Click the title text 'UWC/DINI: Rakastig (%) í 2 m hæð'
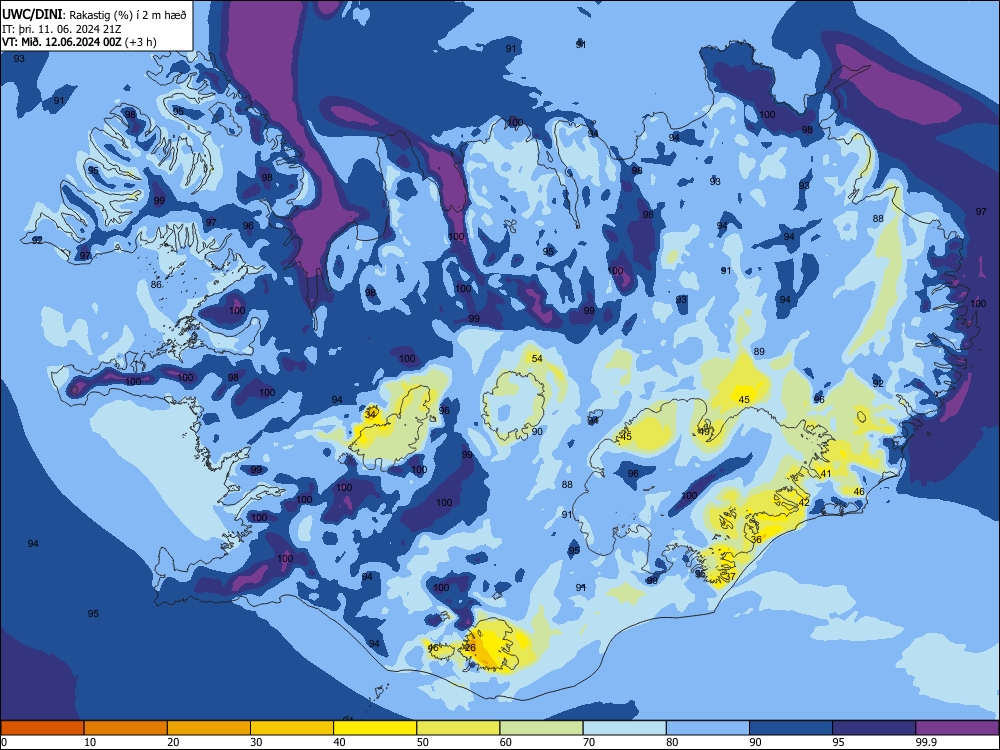The height and width of the screenshot is (750, 1000). pyautogui.click(x=94, y=14)
